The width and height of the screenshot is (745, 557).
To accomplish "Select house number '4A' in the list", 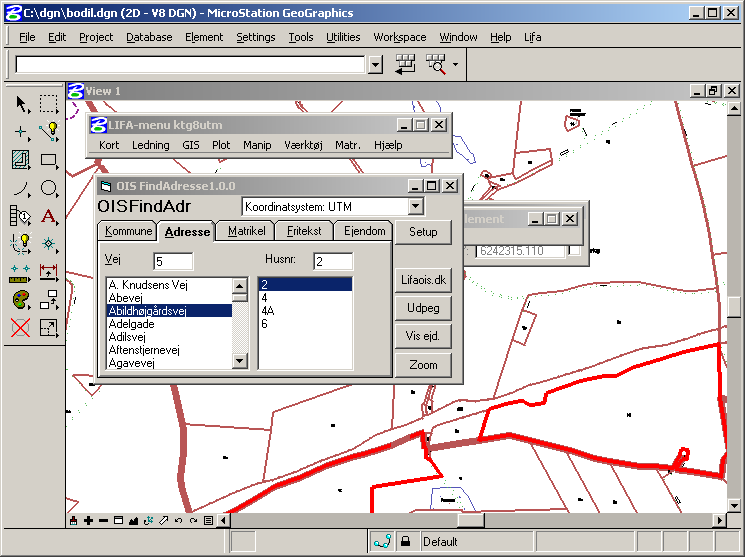I will pyautogui.click(x=268, y=311).
